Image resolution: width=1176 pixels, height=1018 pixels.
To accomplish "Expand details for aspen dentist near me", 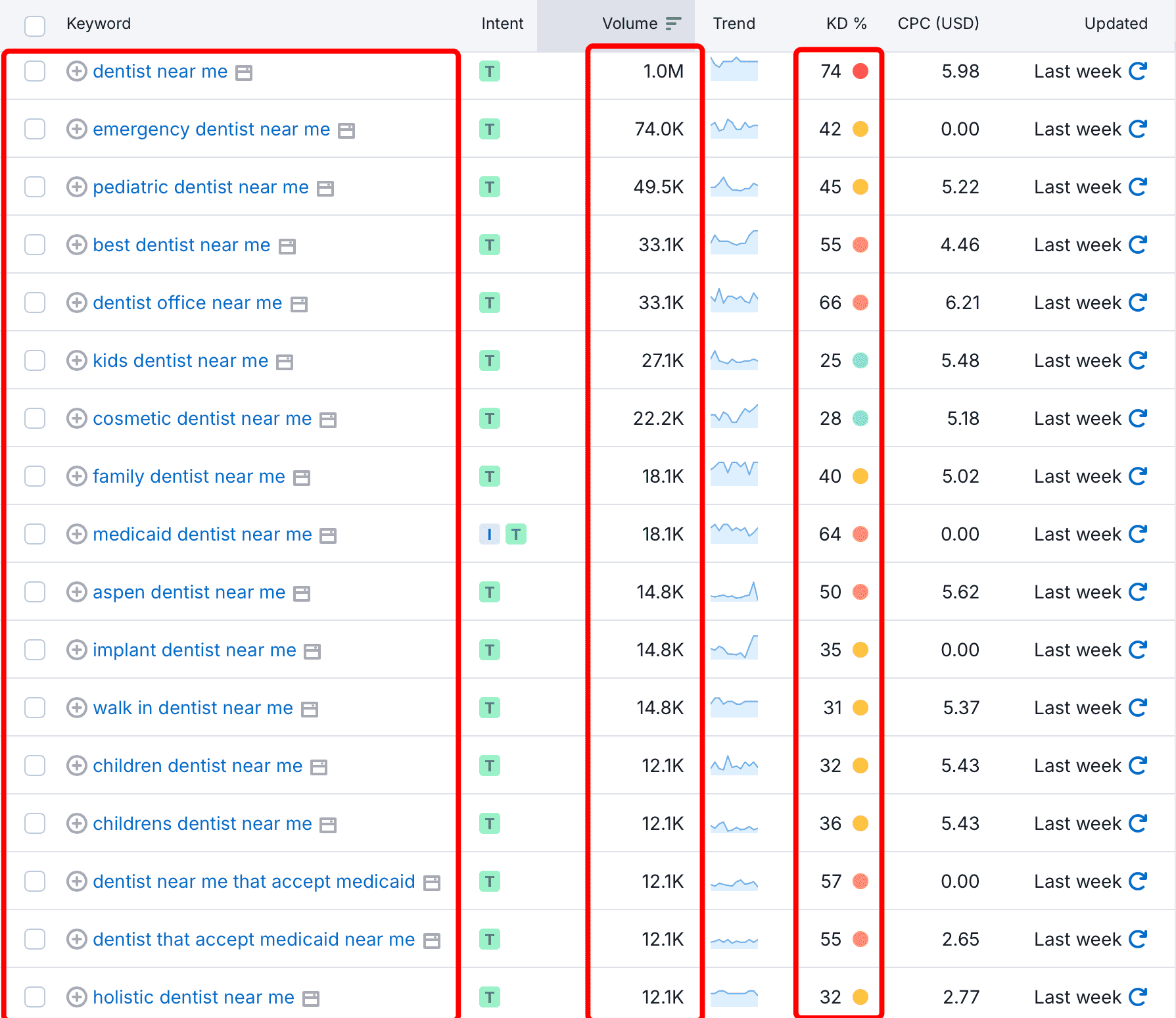I will [76, 592].
